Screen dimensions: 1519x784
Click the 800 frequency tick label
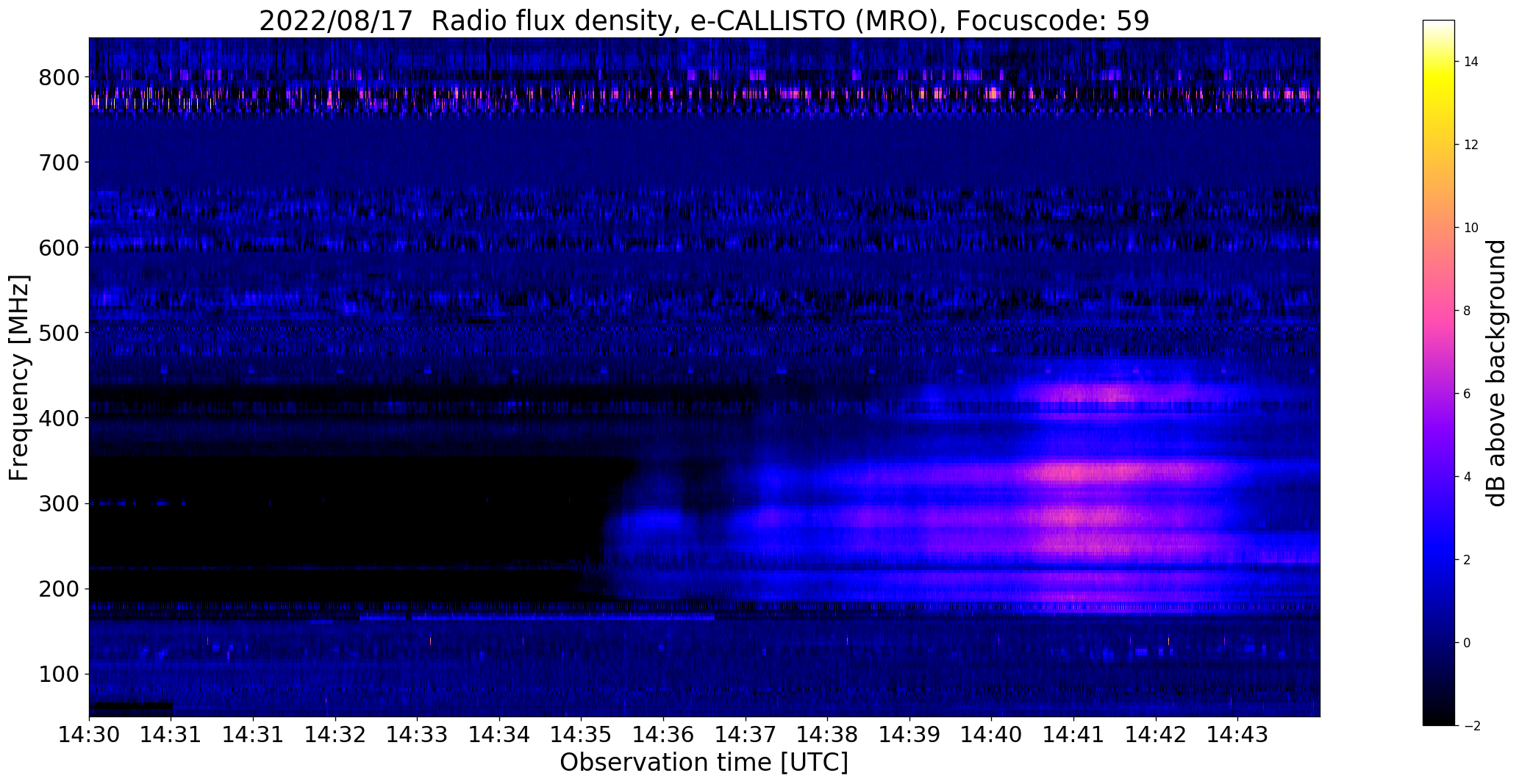59,77
